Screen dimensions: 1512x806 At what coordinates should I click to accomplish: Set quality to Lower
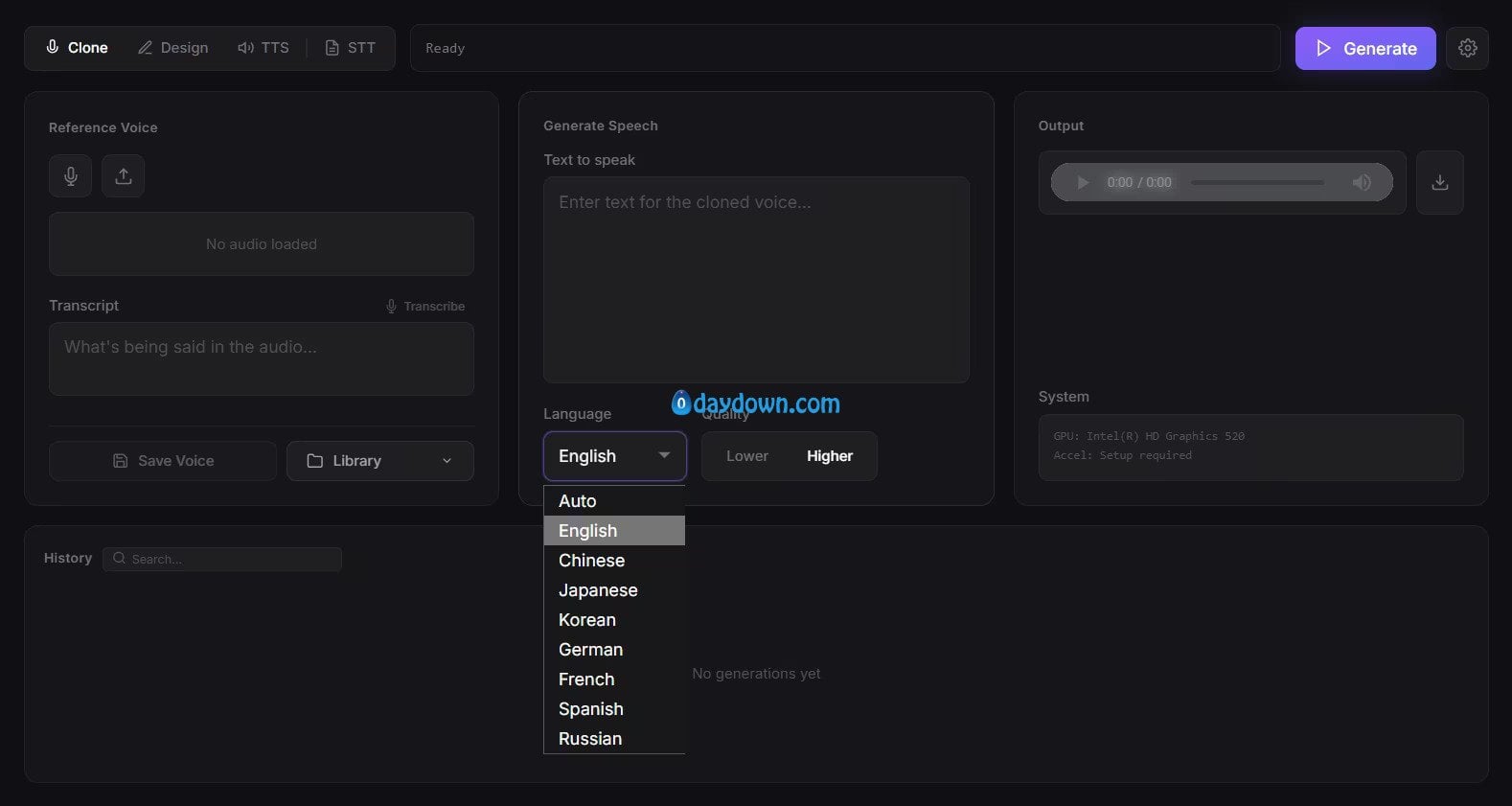click(747, 456)
